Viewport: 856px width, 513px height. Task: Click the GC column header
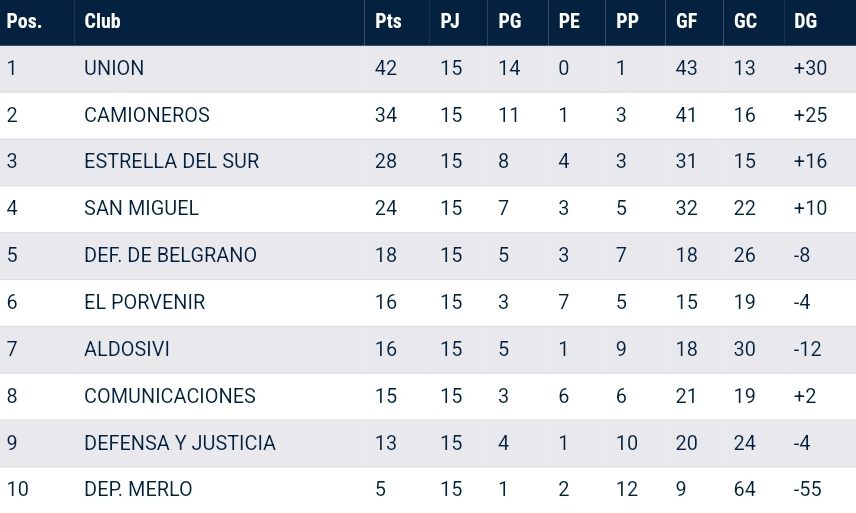[745, 21]
